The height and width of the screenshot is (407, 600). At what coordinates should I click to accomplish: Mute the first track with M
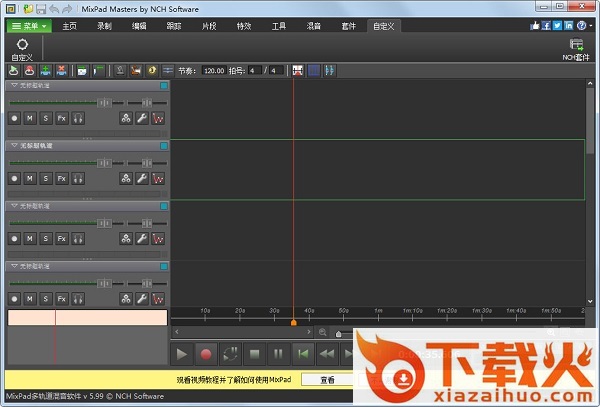[30, 118]
